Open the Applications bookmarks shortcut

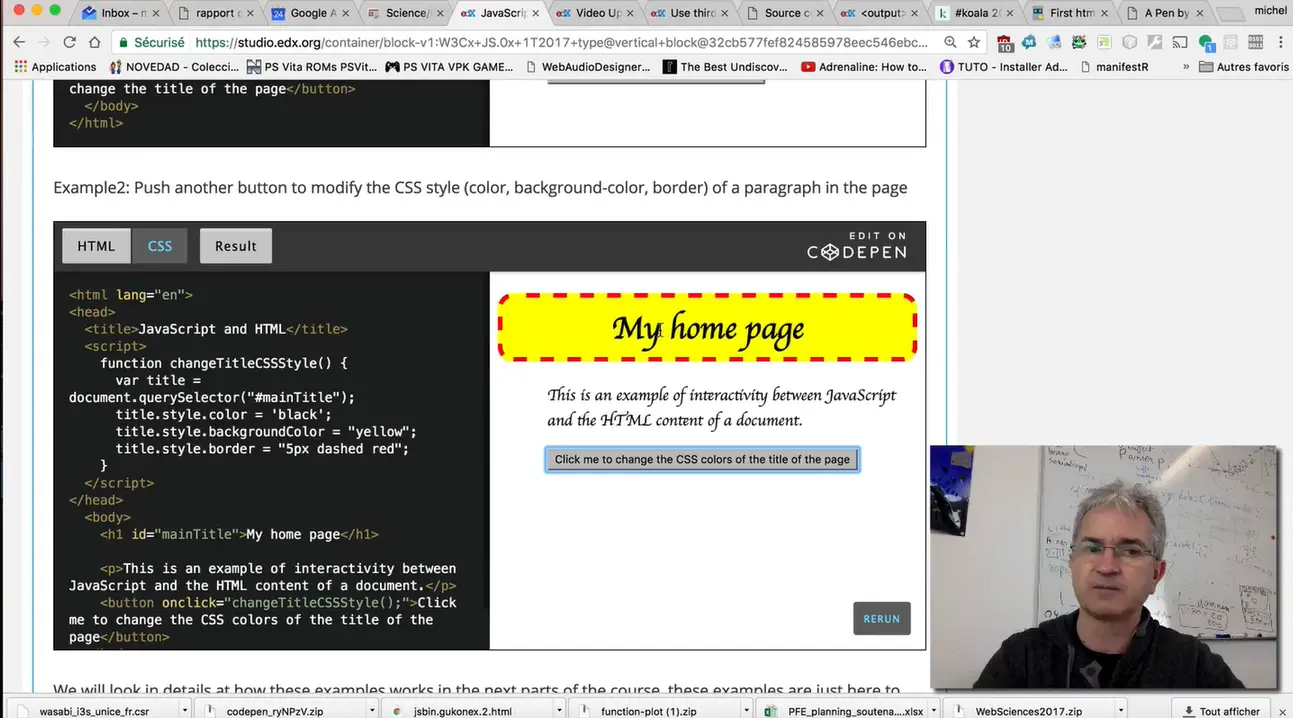(x=55, y=67)
